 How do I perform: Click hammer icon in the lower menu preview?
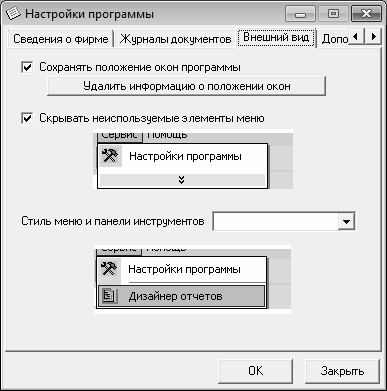(x=109, y=269)
